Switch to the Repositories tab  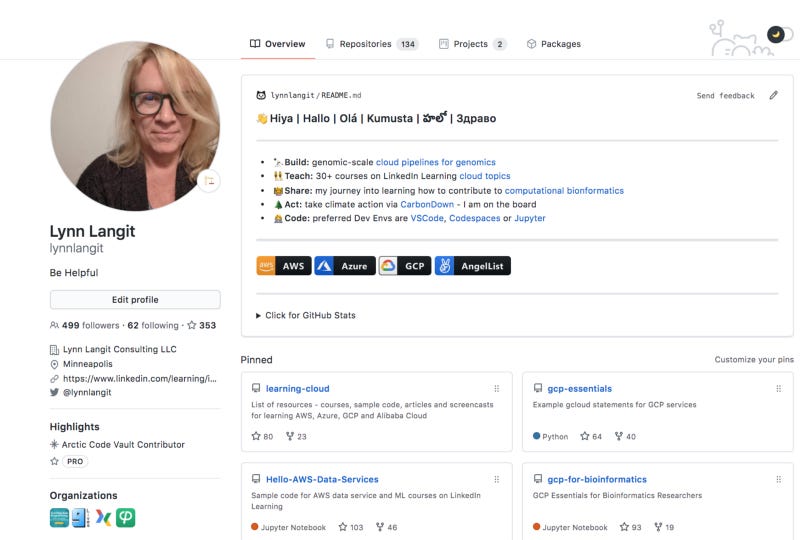click(x=372, y=44)
